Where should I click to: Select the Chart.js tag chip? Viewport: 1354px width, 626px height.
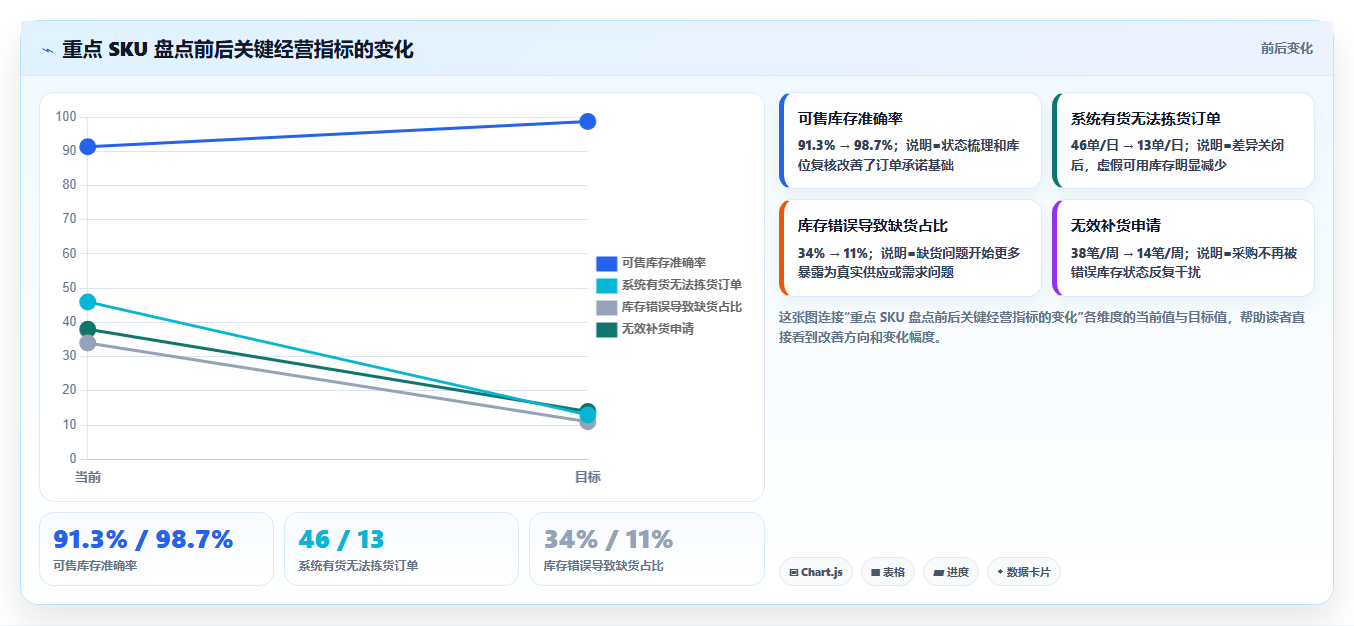[816, 572]
